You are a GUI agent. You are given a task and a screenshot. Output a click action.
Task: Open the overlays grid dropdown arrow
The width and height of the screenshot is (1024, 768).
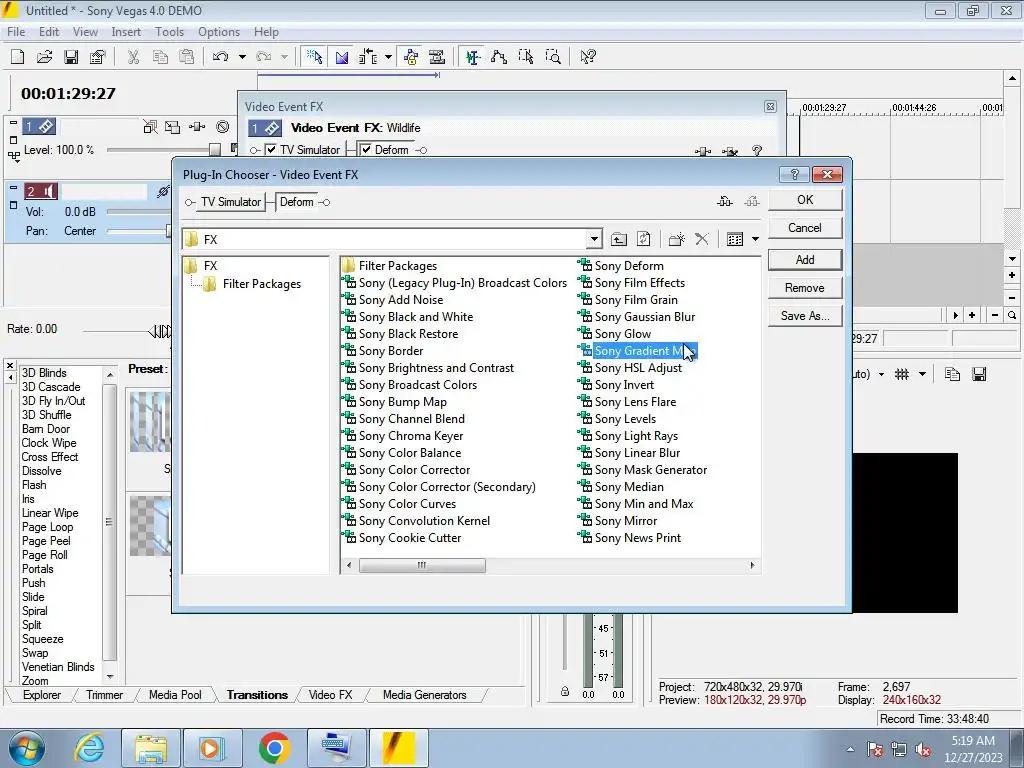coord(922,374)
